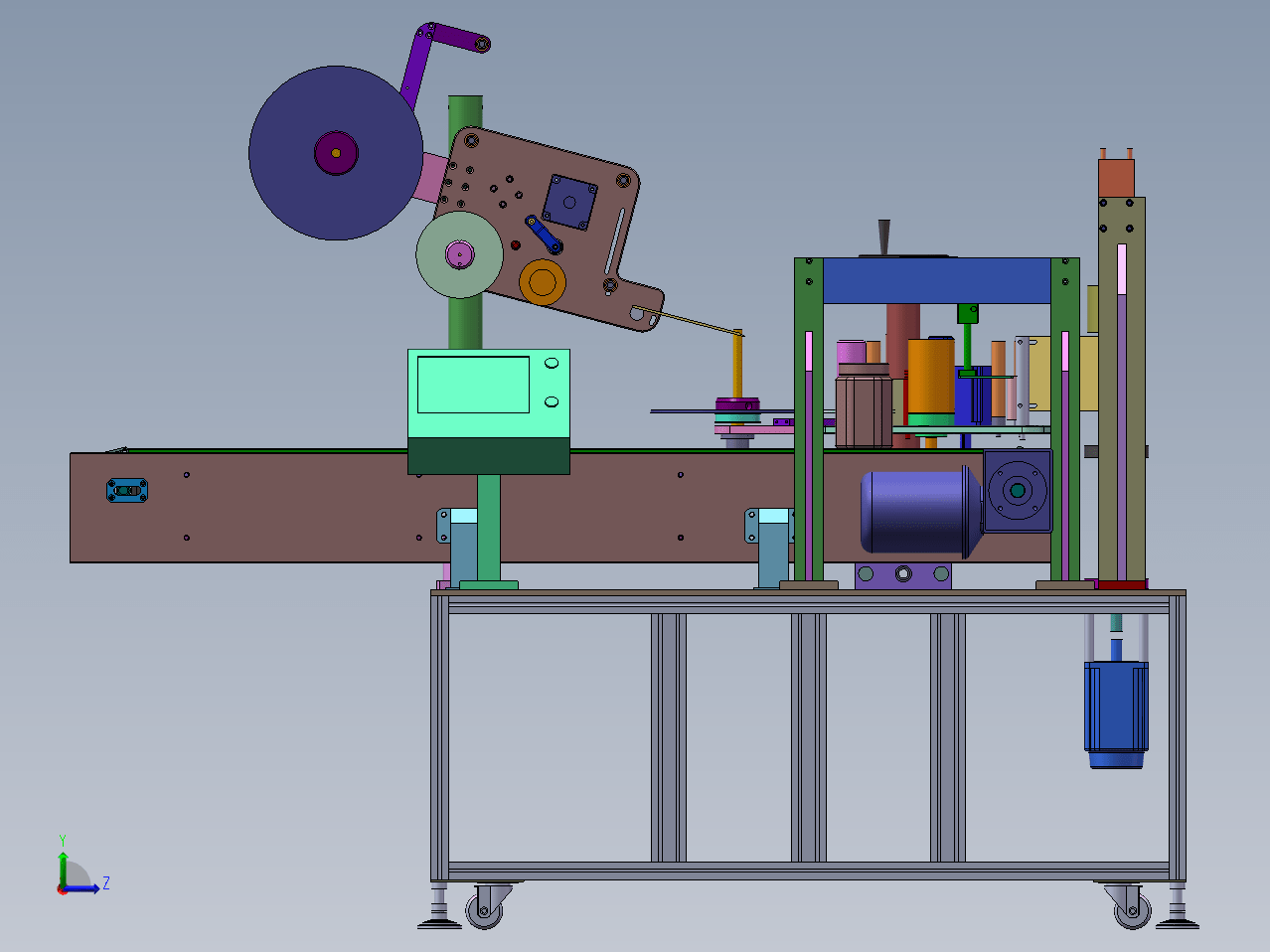
Task: Click the blue square stepper motor on brown plate
Action: pos(570,202)
